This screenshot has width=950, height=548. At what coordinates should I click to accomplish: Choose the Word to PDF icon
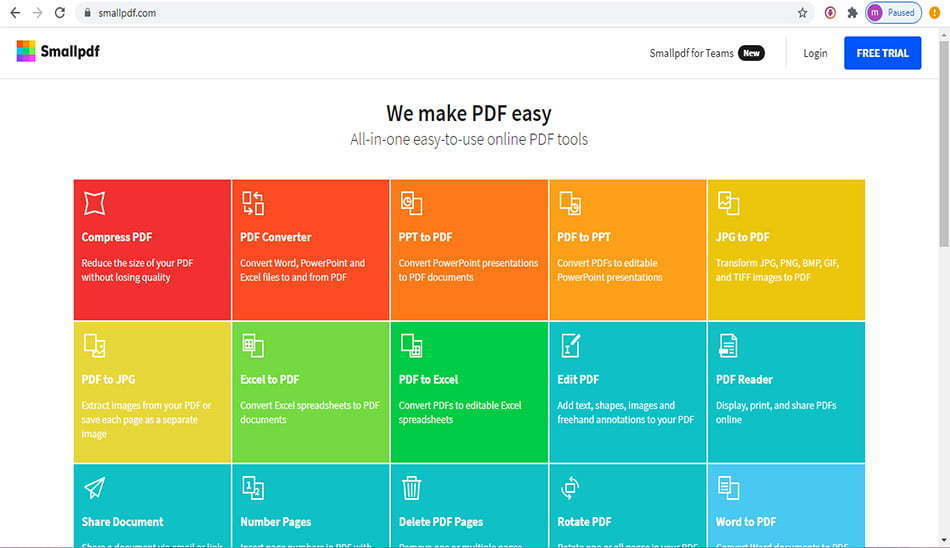728,488
